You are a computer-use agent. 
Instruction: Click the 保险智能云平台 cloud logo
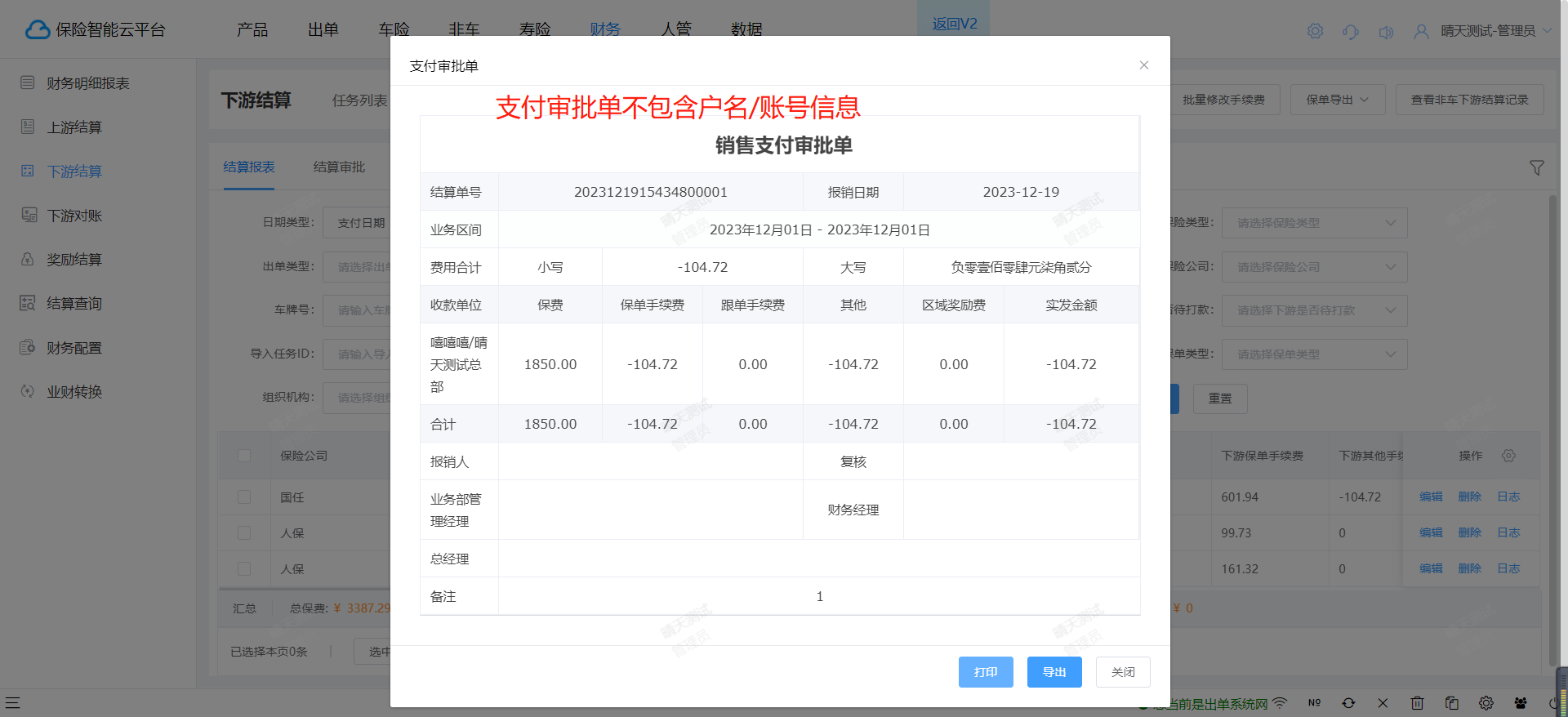pos(38,30)
